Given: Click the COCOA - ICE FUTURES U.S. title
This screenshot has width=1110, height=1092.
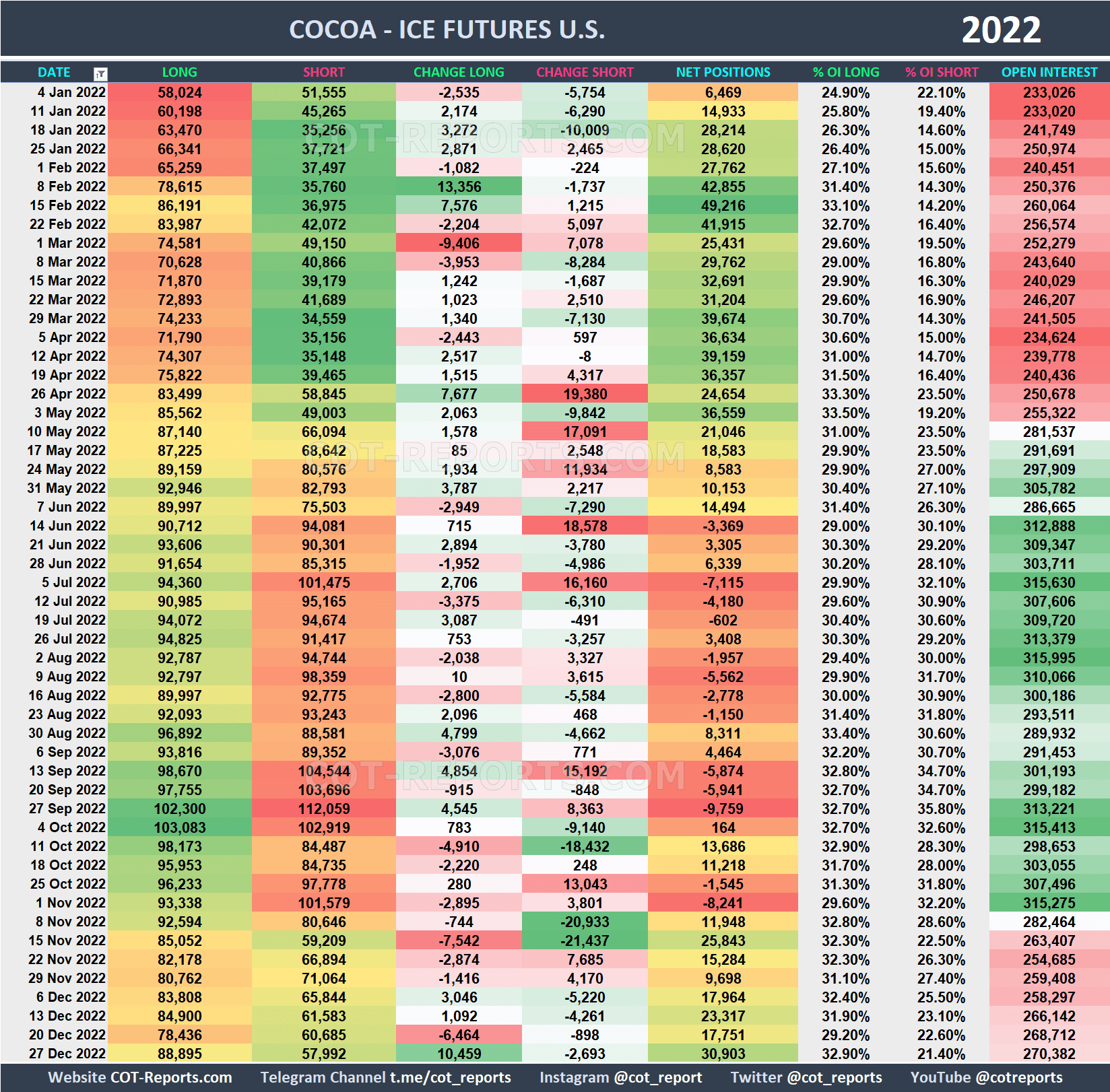Looking at the screenshot, I should point(447,29).
